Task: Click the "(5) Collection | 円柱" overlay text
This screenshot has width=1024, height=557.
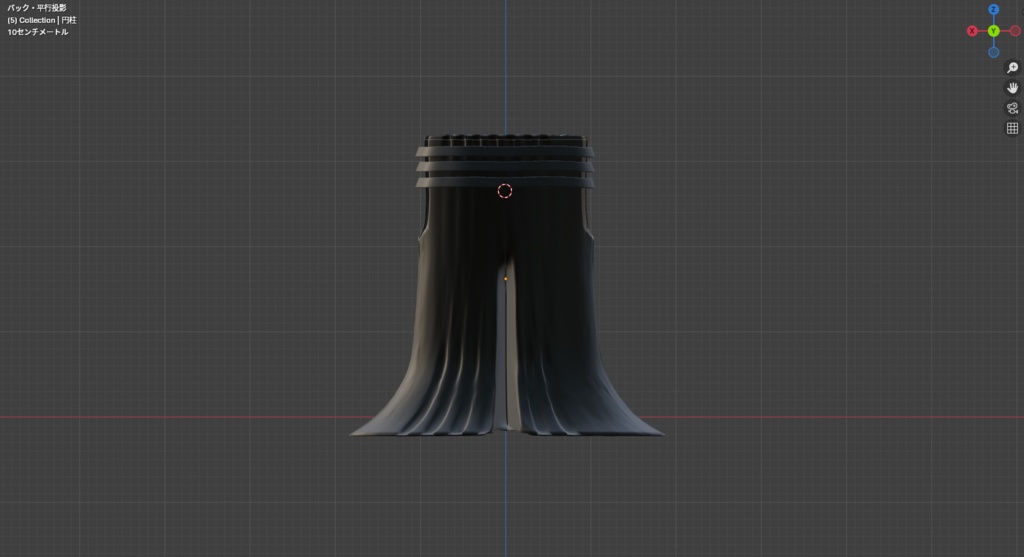Action: click(x=42, y=20)
